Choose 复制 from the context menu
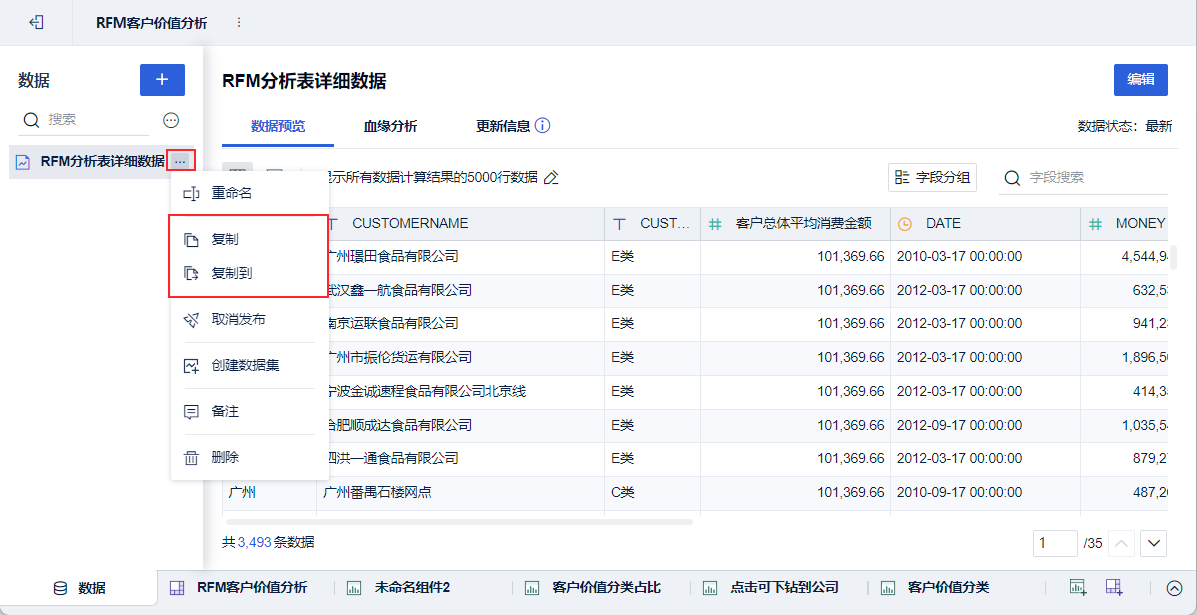This screenshot has width=1197, height=615. [250, 240]
